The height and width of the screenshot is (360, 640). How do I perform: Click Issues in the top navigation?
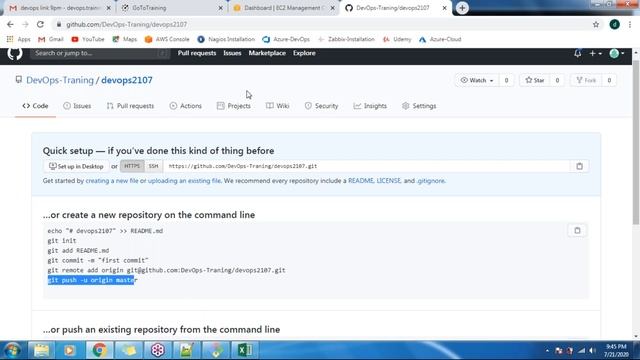pos(232,53)
